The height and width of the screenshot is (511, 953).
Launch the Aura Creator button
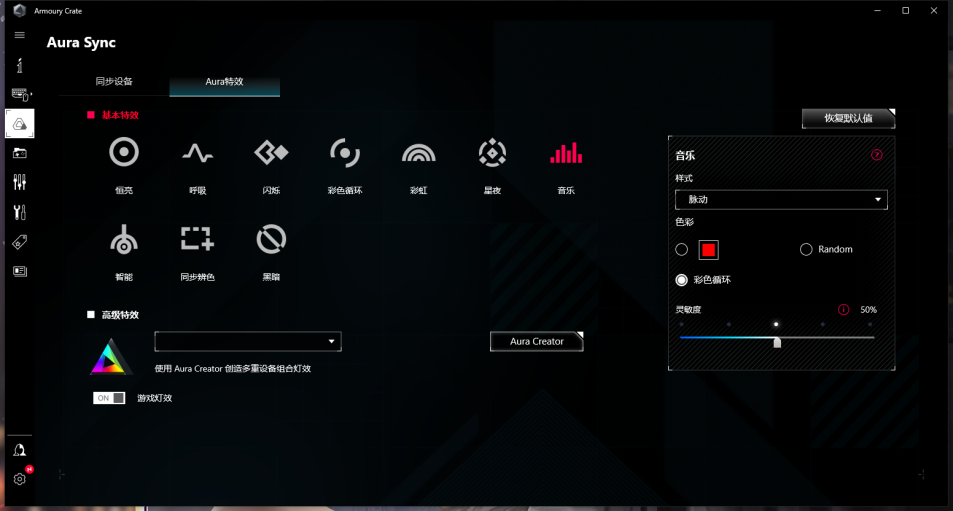point(537,341)
